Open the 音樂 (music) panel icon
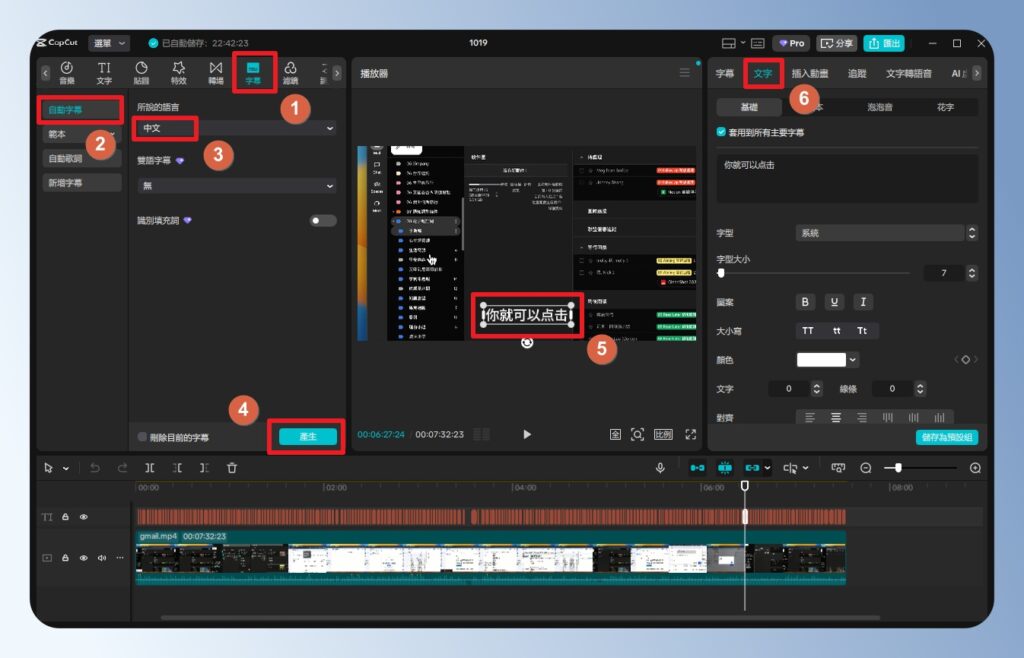1024x658 pixels. [67, 72]
